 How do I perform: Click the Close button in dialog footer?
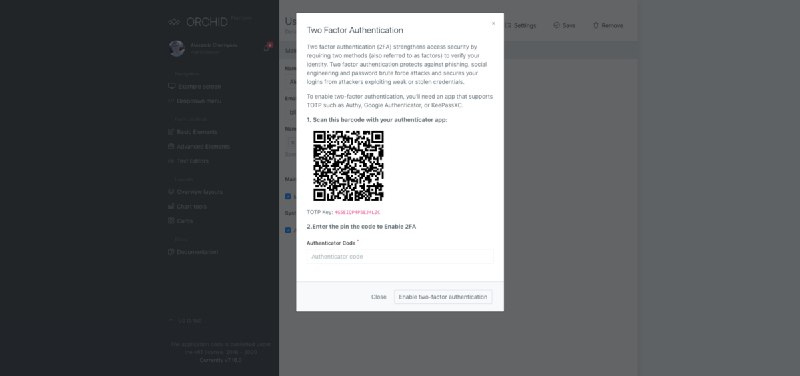click(x=379, y=297)
